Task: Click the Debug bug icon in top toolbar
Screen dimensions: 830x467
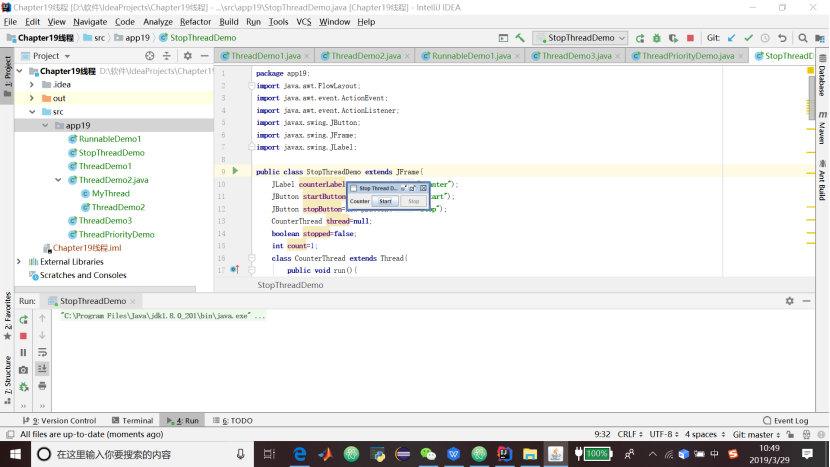Action: click(657, 38)
